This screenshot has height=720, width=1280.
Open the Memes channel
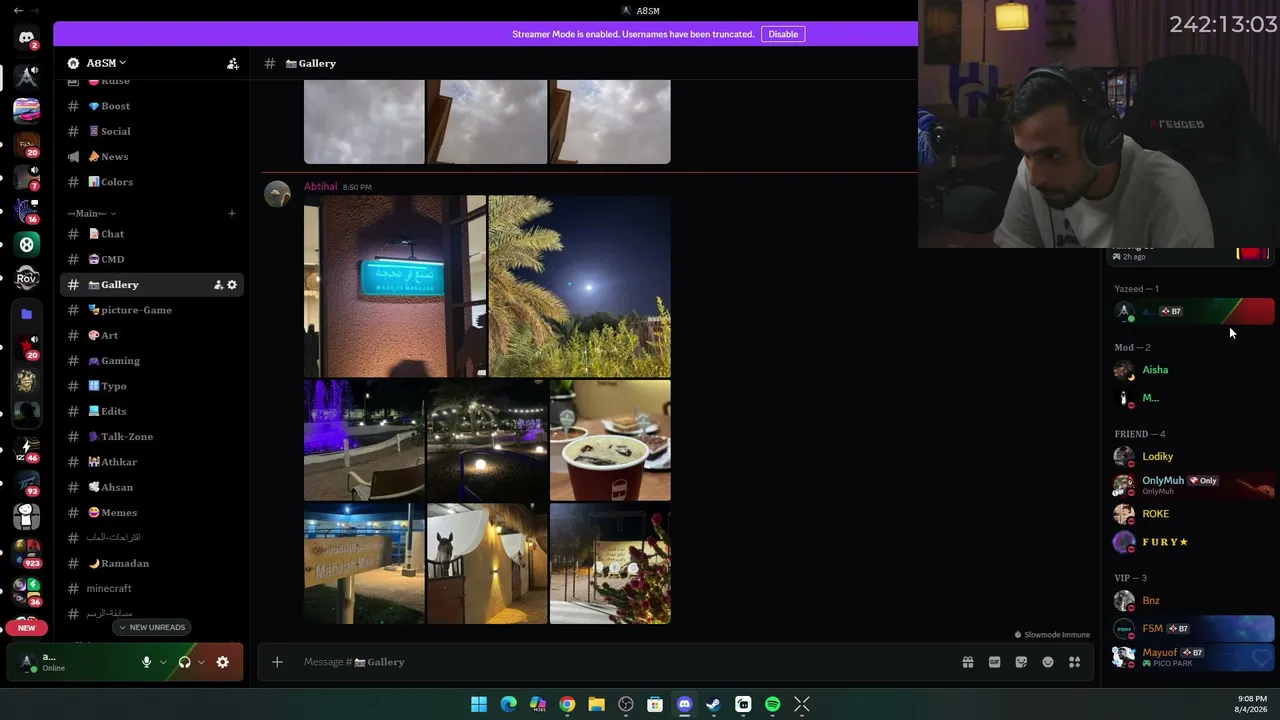pyautogui.click(x=152, y=513)
